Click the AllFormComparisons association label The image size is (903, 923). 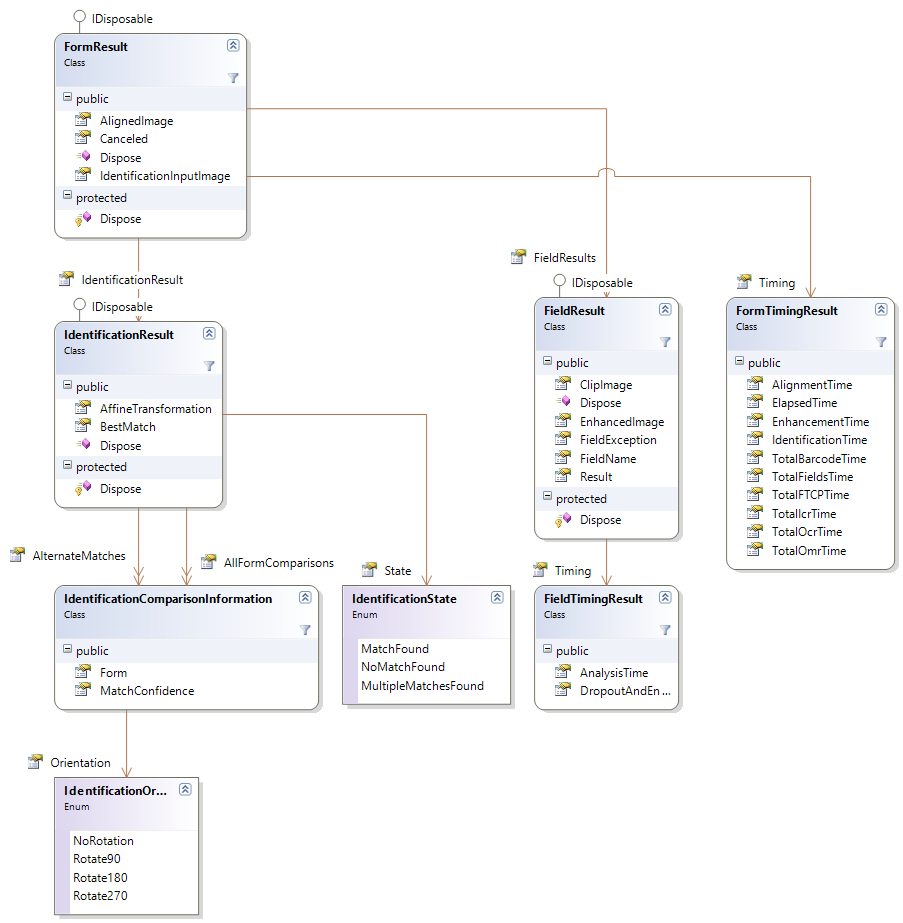278,563
